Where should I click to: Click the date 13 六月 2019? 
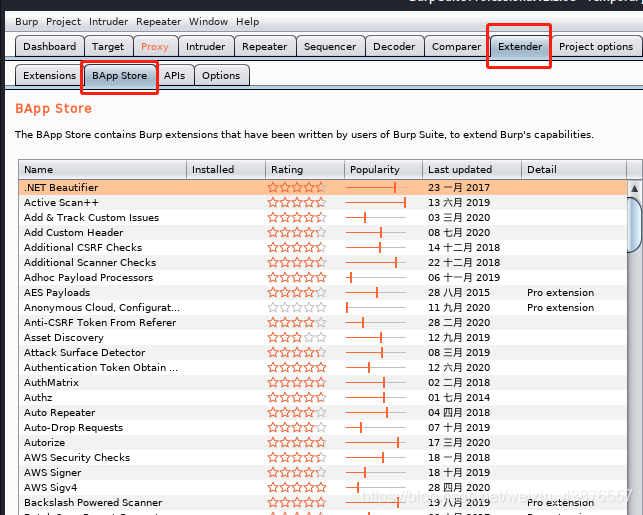(x=459, y=203)
